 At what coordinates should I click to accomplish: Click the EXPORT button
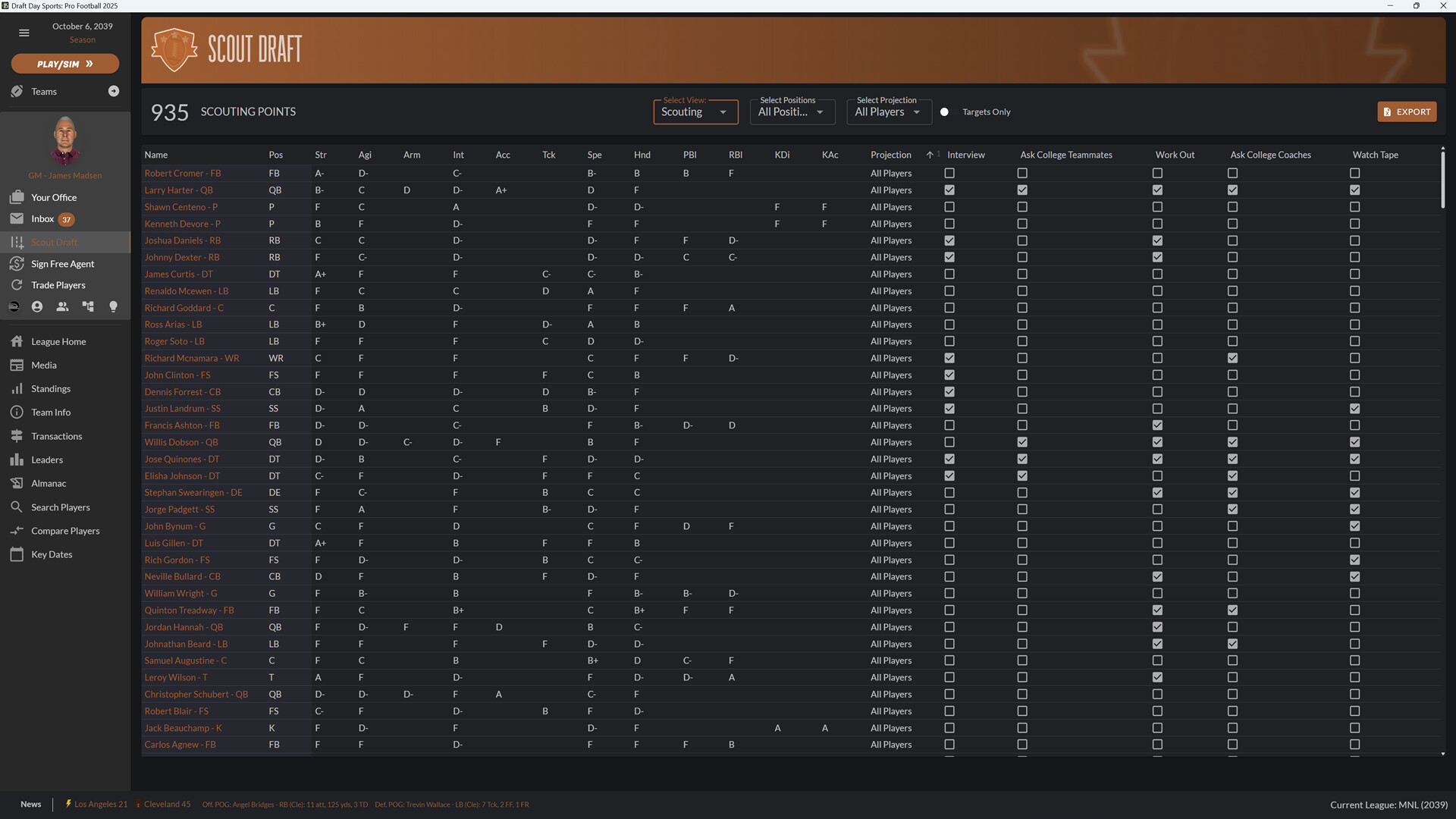click(x=1407, y=111)
